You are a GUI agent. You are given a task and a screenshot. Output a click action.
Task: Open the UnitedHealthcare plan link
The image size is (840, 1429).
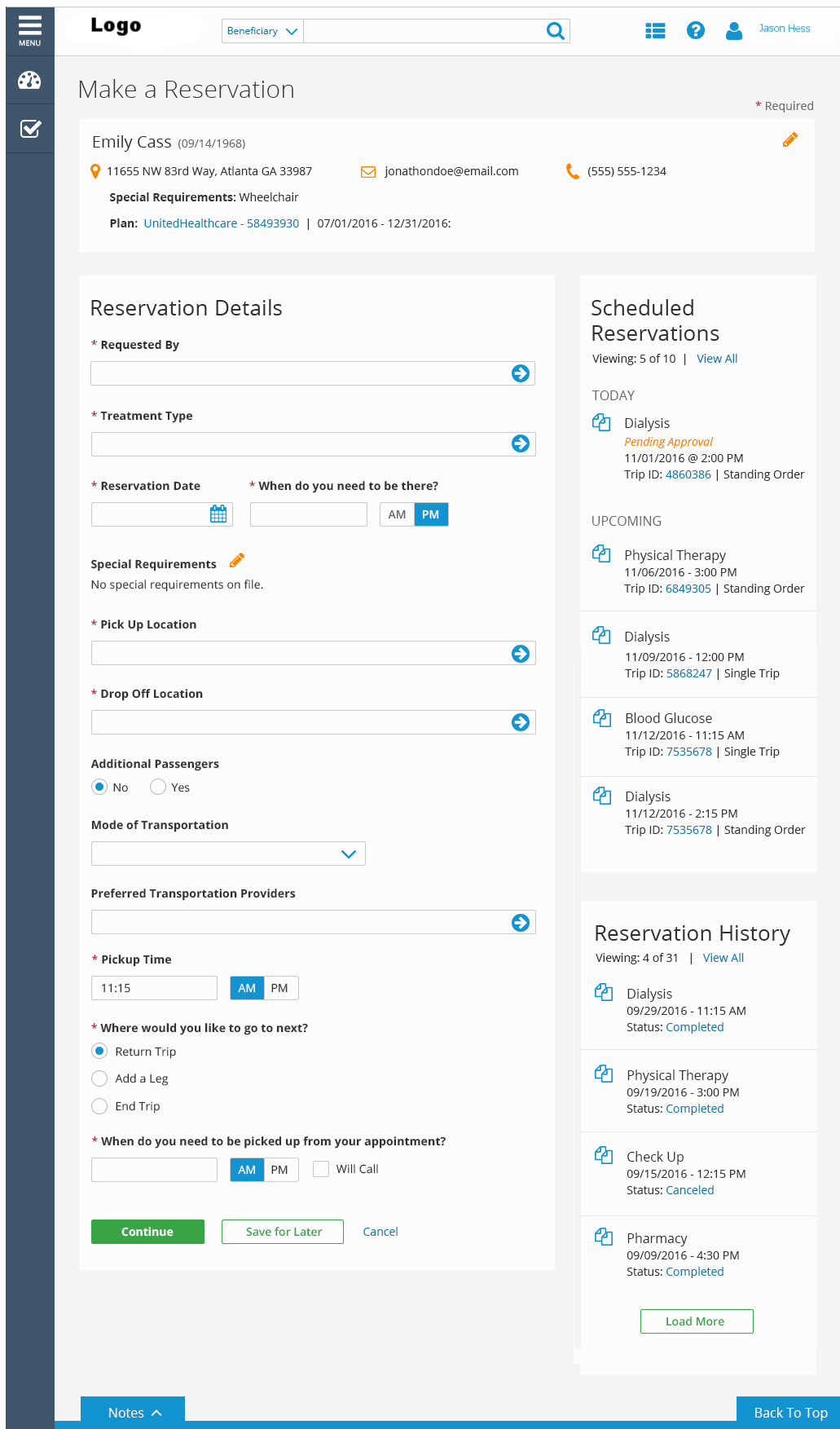point(222,223)
